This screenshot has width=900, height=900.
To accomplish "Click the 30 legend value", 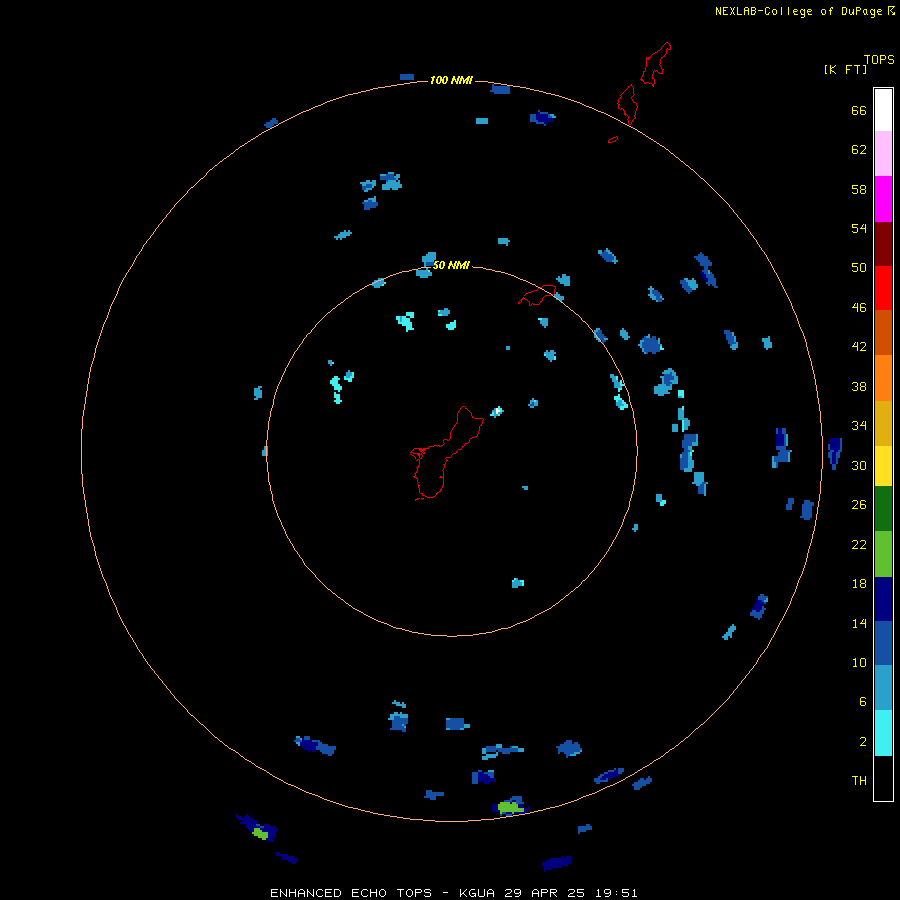I will [x=859, y=465].
